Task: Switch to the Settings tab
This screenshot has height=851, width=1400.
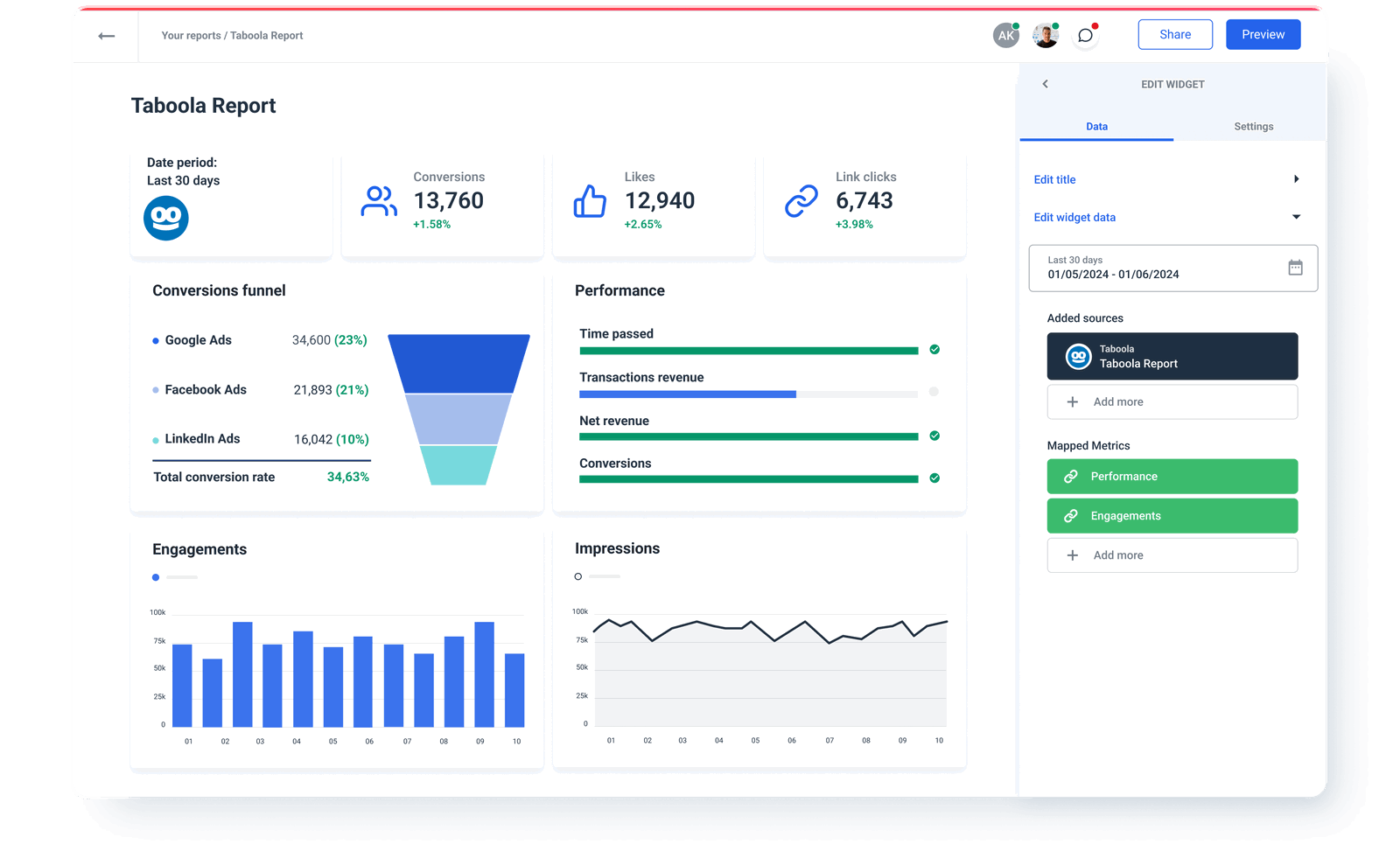Action: tap(1253, 126)
